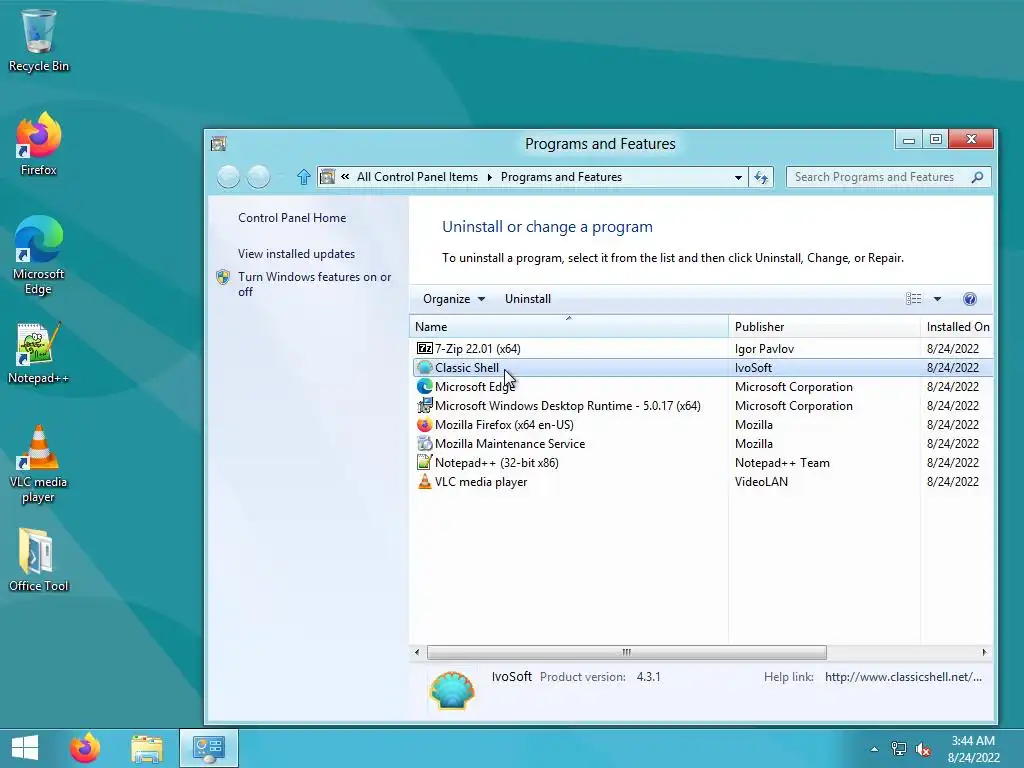Click the scroll left arrow
1024x768 pixels.
pyautogui.click(x=417, y=652)
